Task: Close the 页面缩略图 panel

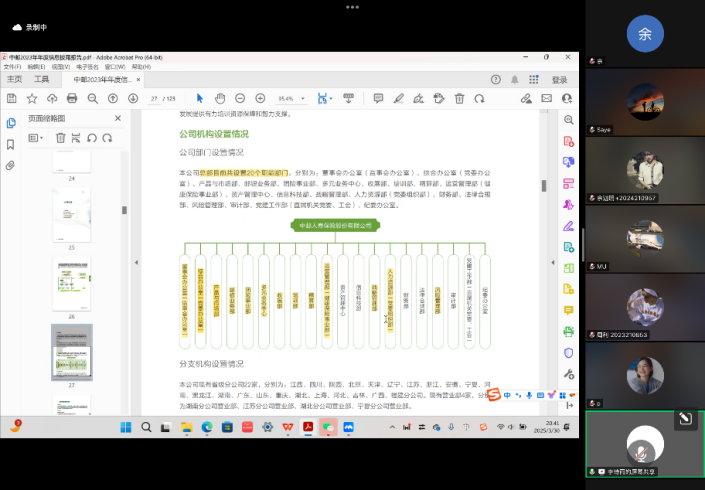Action: coord(118,118)
